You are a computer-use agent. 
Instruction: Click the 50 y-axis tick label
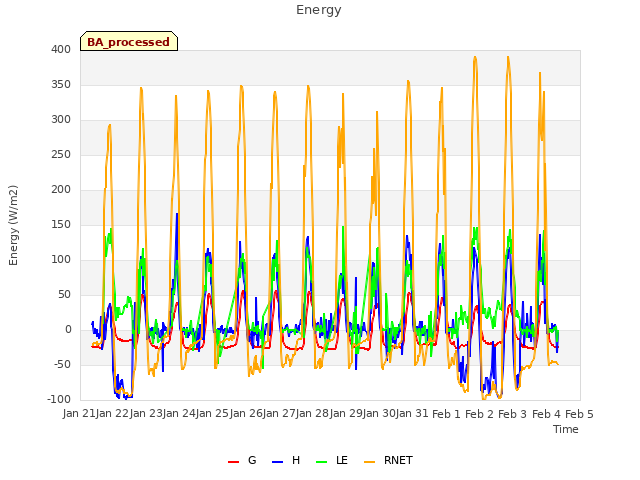coord(64,295)
